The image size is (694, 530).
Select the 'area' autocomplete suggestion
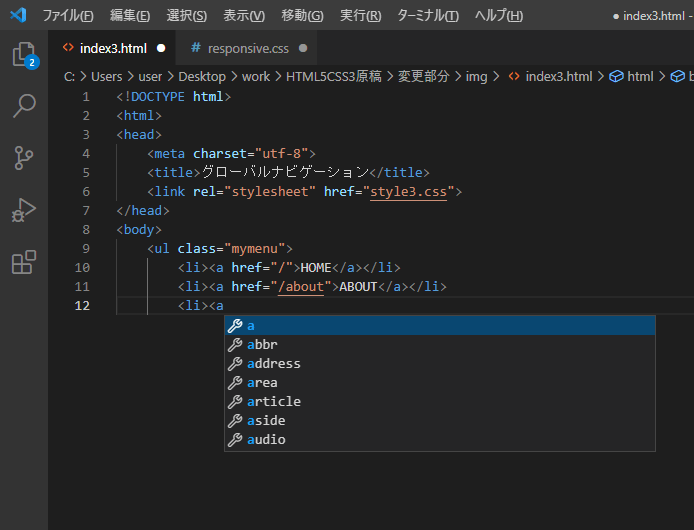(440, 383)
